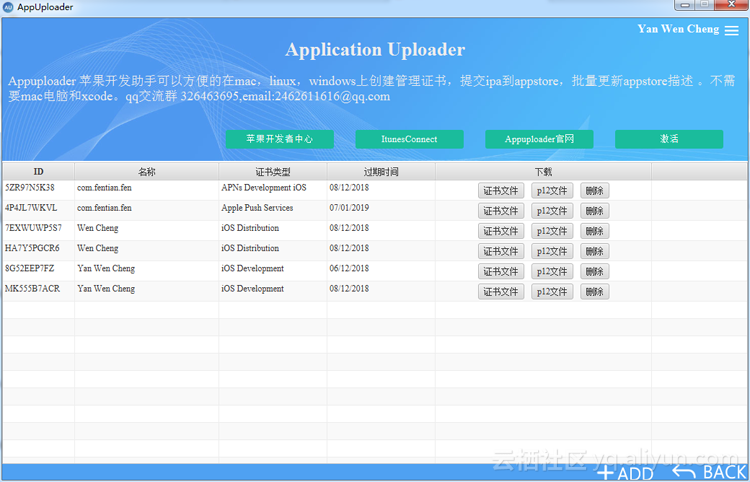The height and width of the screenshot is (482, 750).
Task: Download 证书文件 for 5ZR97N5K38
Action: 501,191
